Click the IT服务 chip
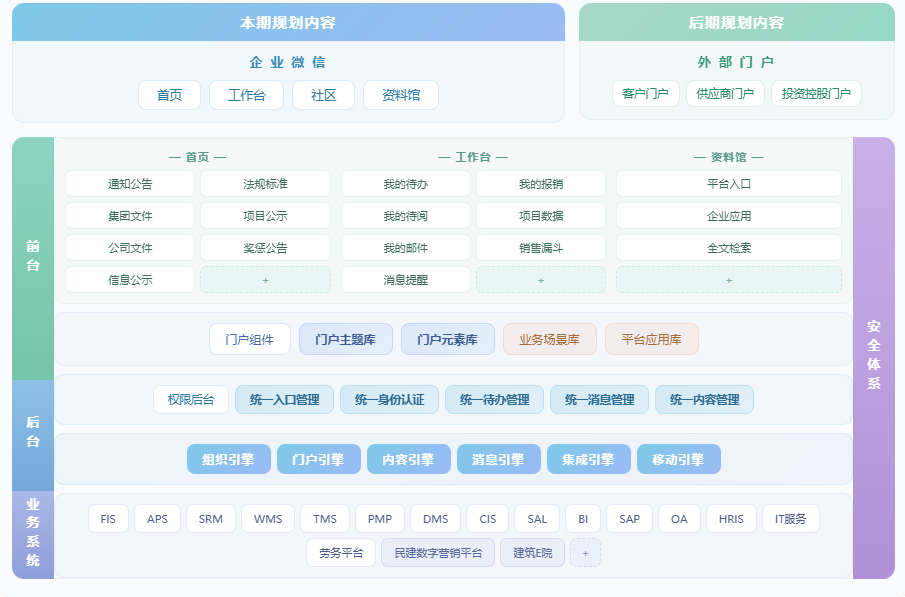The height and width of the screenshot is (597, 905). (791, 518)
